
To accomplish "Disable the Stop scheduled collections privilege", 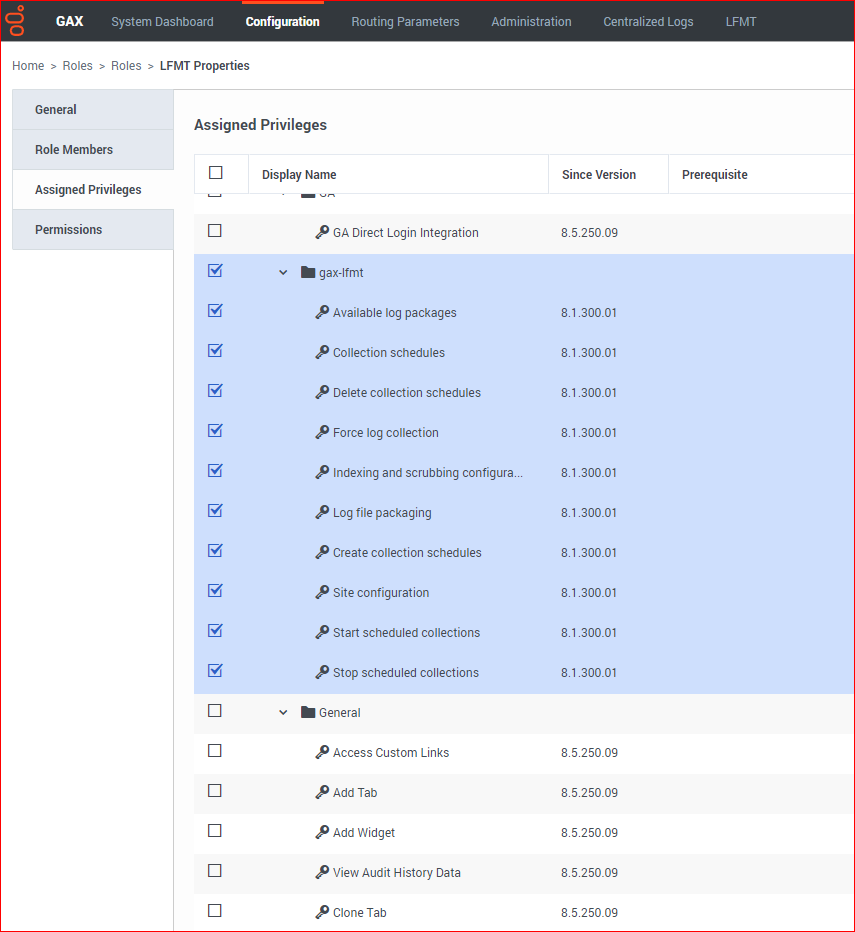I will (x=214, y=670).
